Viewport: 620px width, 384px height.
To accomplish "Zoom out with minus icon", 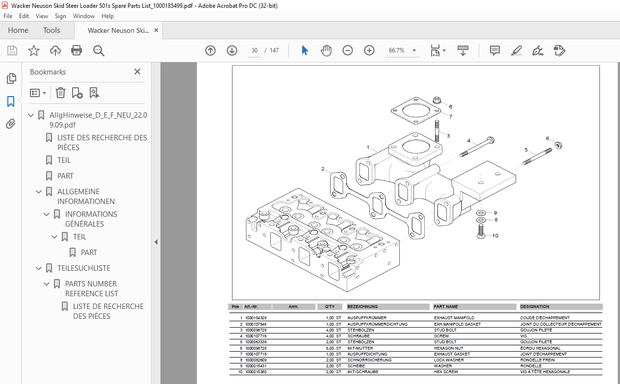I will [348, 51].
